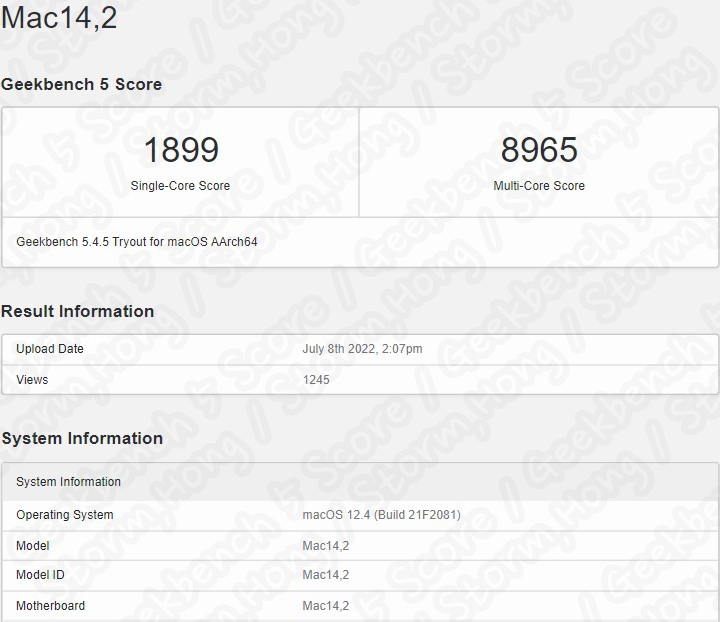Screen dimensions: 720x622
Task: Click the bold System Information section heading
Action: click(82, 438)
